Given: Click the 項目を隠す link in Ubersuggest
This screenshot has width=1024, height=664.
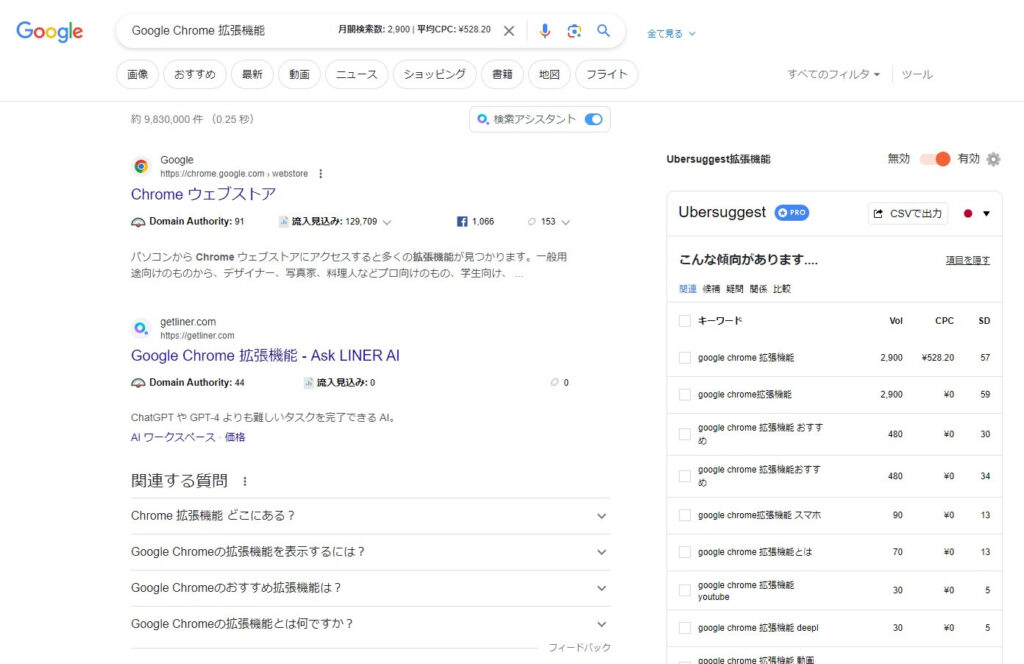Looking at the screenshot, I should click(x=967, y=259).
